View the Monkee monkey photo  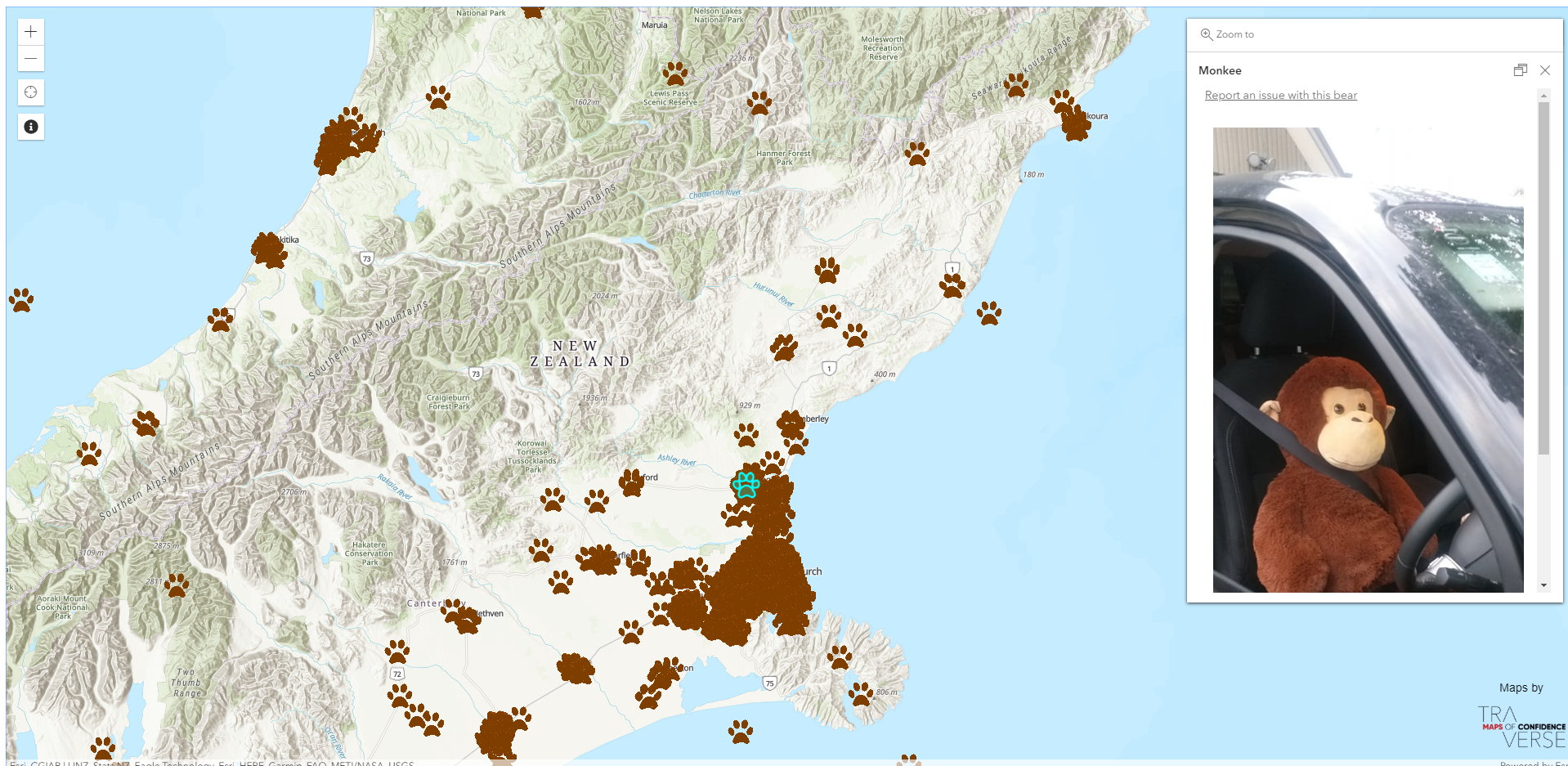tap(1368, 360)
